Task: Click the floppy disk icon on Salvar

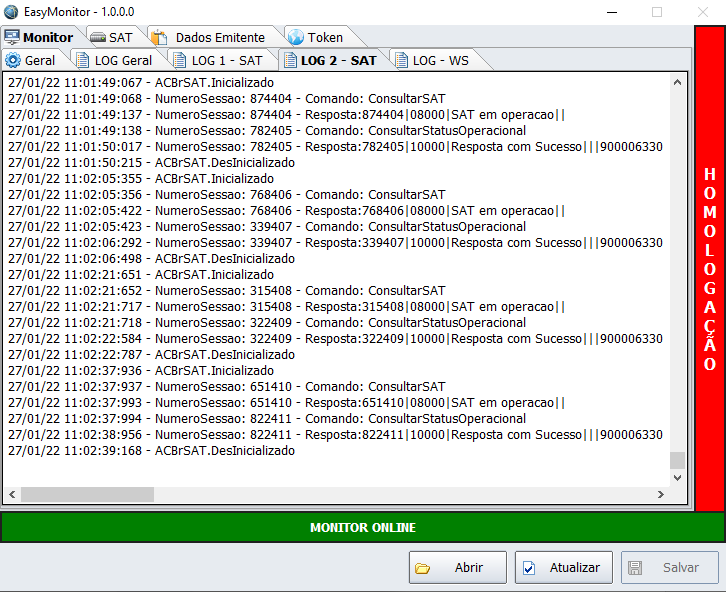Action: pyautogui.click(x=635, y=568)
